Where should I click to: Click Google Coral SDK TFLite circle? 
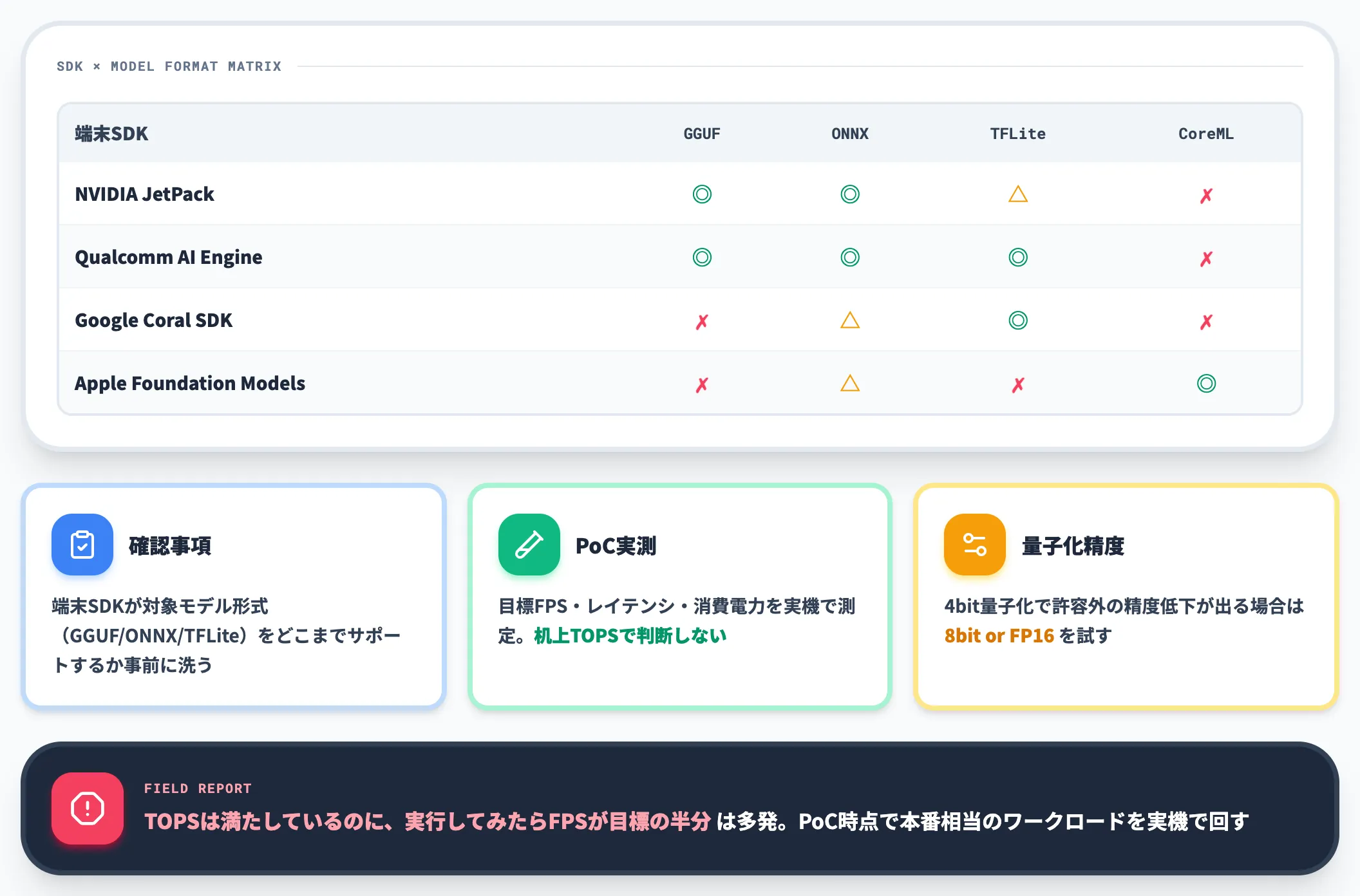click(1018, 320)
